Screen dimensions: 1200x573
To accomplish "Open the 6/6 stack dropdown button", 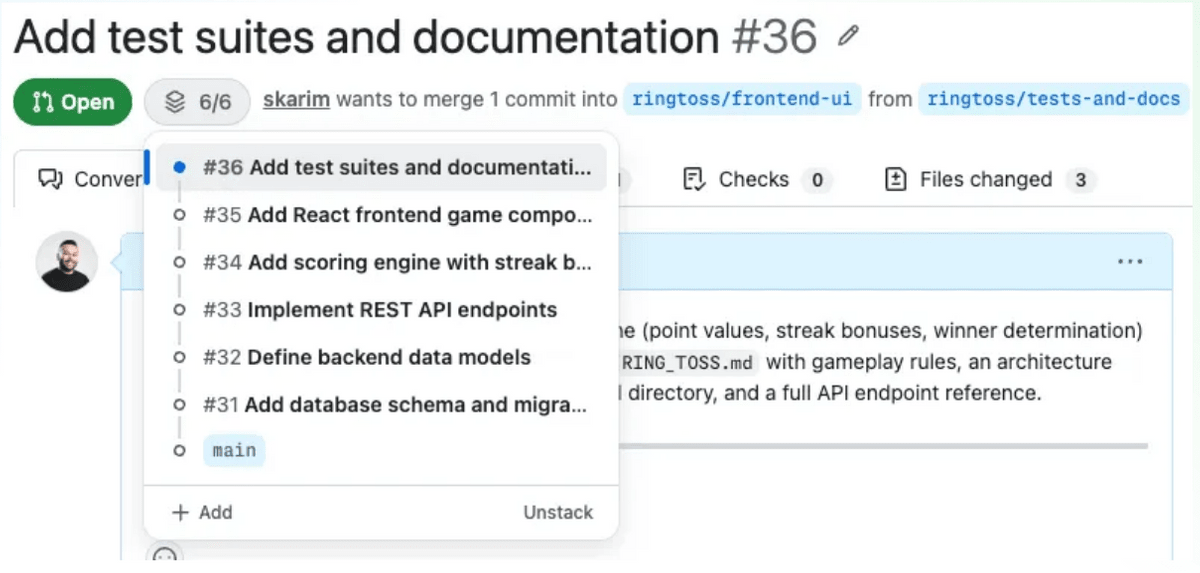I will coord(197,101).
